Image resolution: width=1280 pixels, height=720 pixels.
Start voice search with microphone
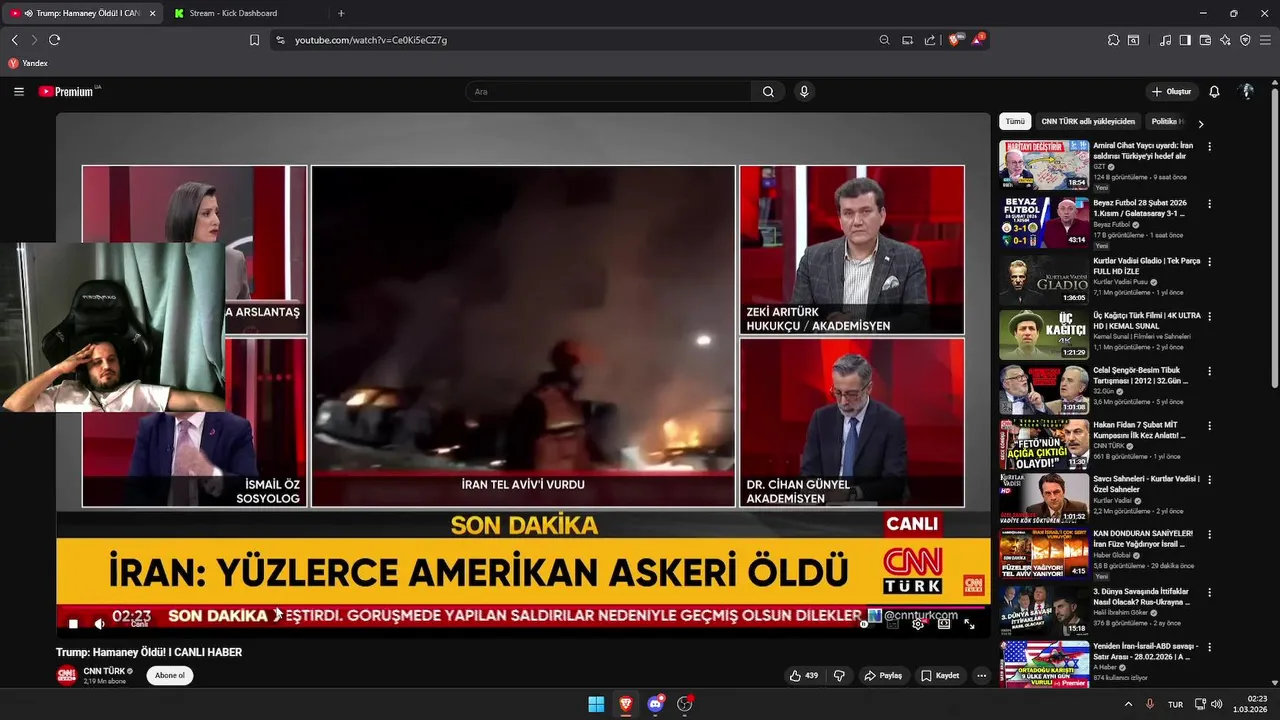click(803, 91)
